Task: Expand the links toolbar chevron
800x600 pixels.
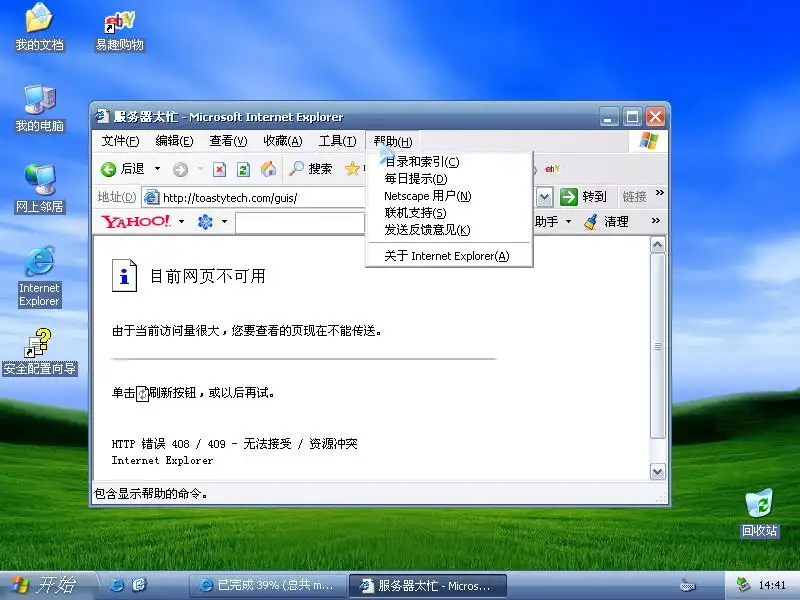Action: [660, 193]
